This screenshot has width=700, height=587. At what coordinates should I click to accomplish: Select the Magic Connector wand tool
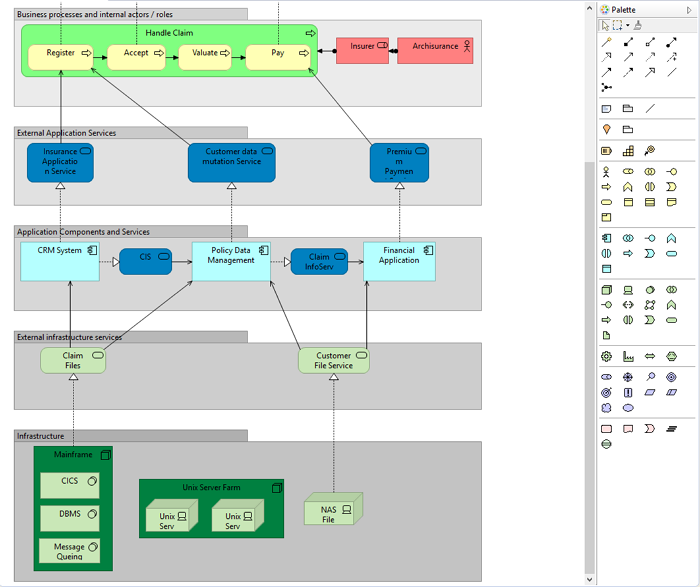(x=606, y=42)
